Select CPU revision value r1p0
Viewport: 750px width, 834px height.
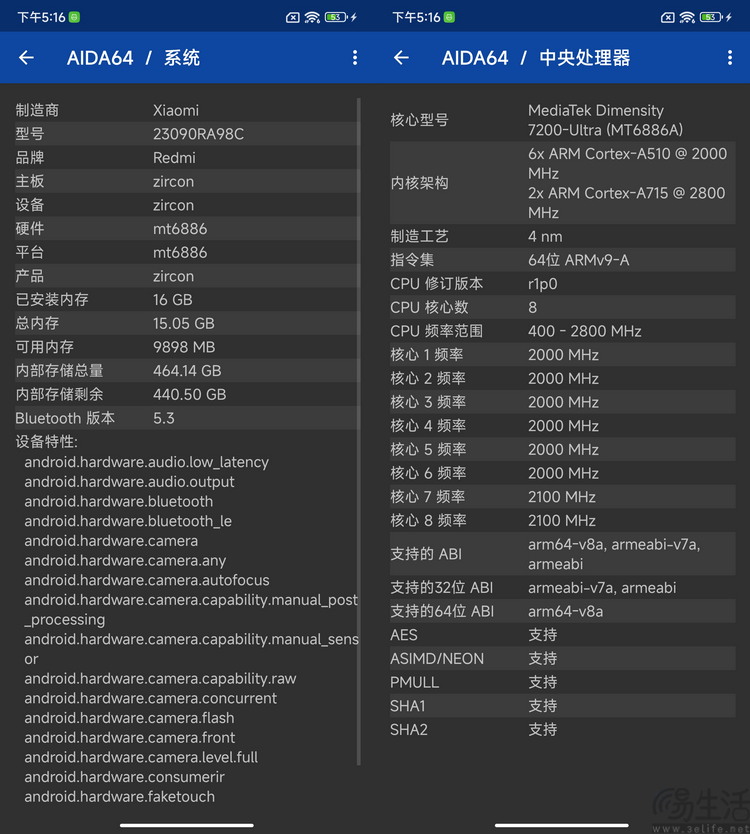point(543,284)
